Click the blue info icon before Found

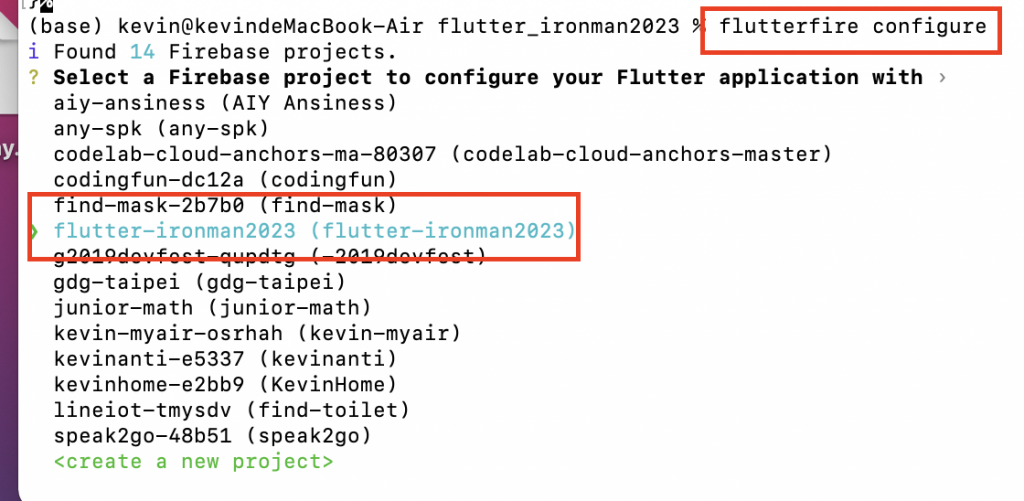tap(34, 52)
